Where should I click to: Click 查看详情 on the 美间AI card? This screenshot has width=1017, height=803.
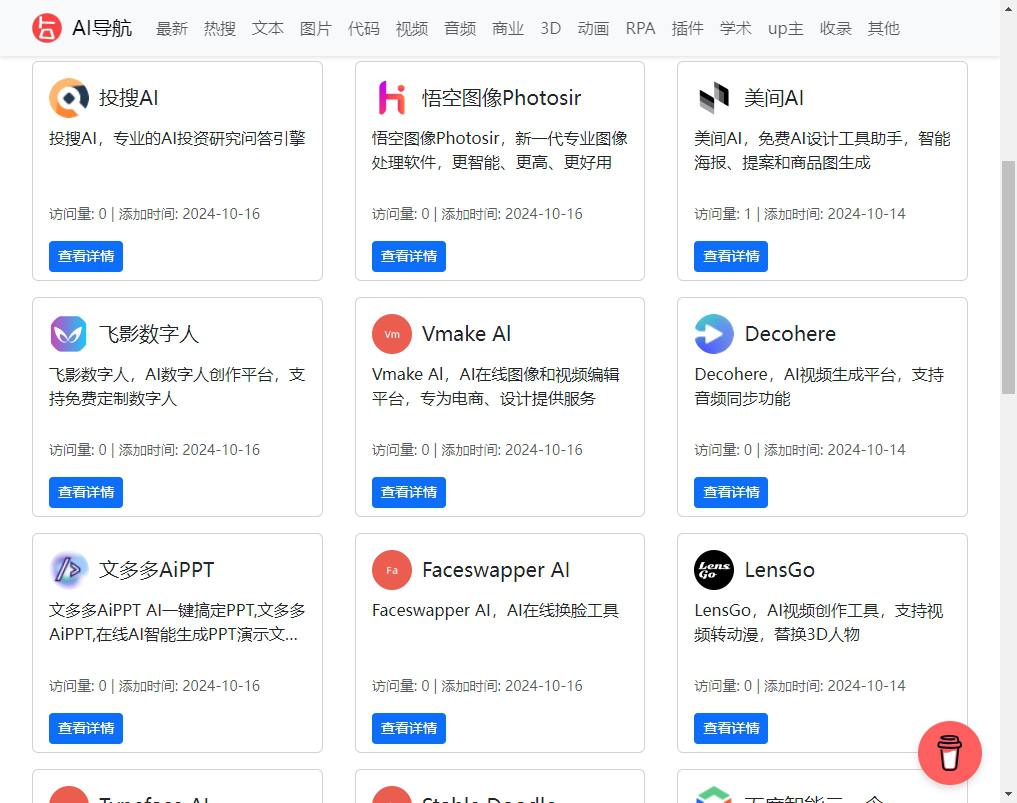point(731,256)
